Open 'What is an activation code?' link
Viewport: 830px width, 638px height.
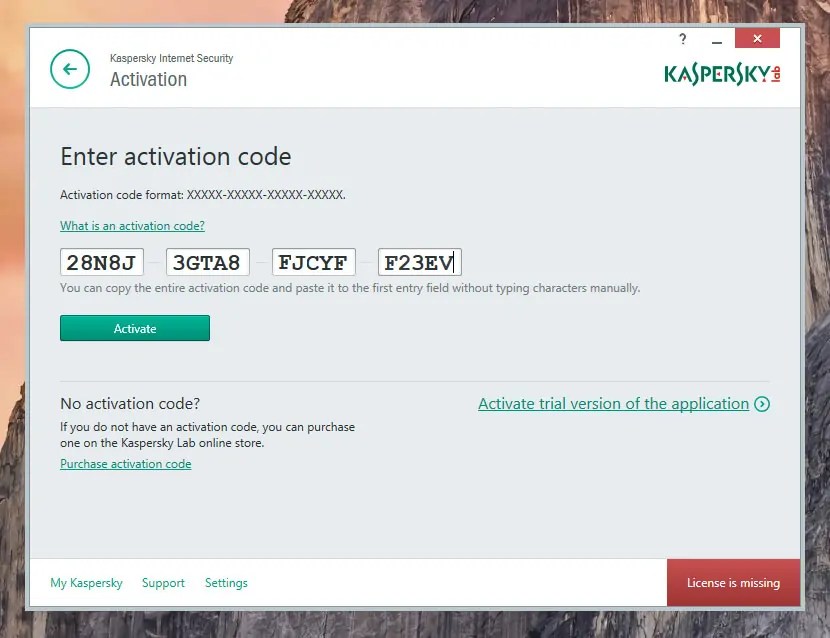tap(132, 226)
